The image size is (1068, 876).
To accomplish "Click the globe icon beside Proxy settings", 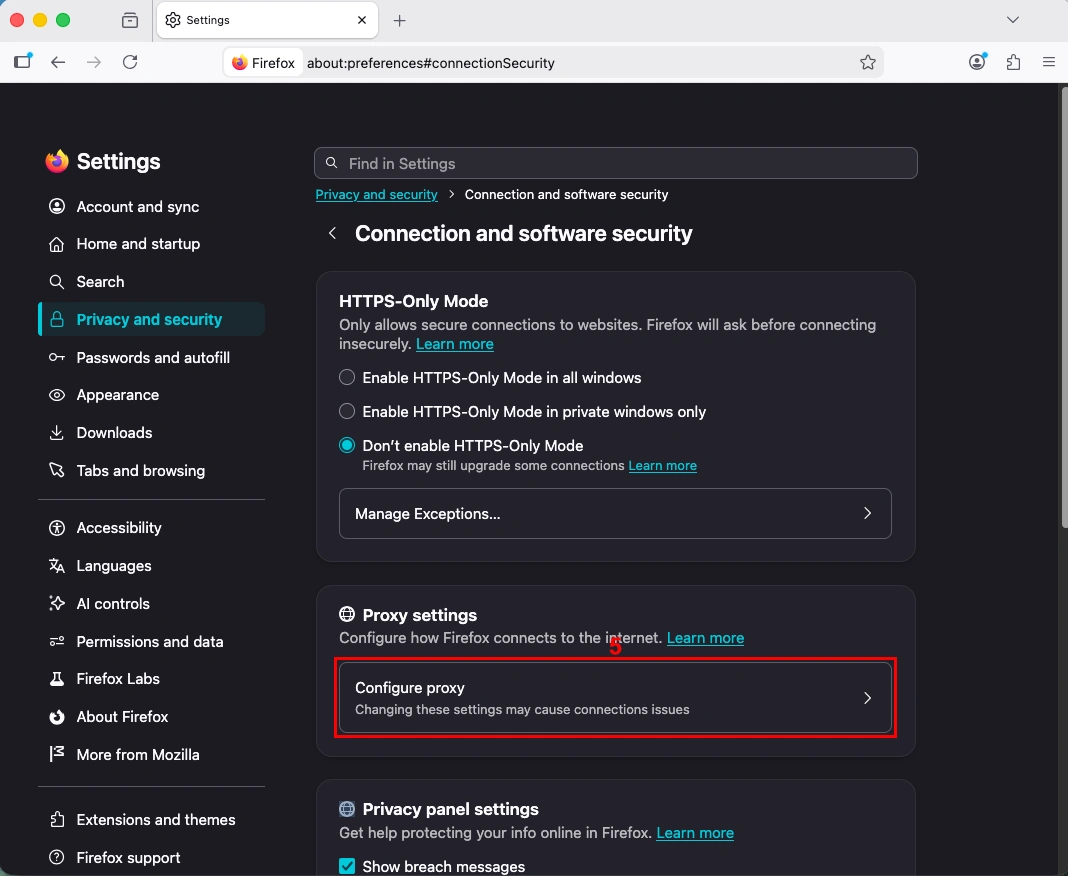I will [347, 614].
